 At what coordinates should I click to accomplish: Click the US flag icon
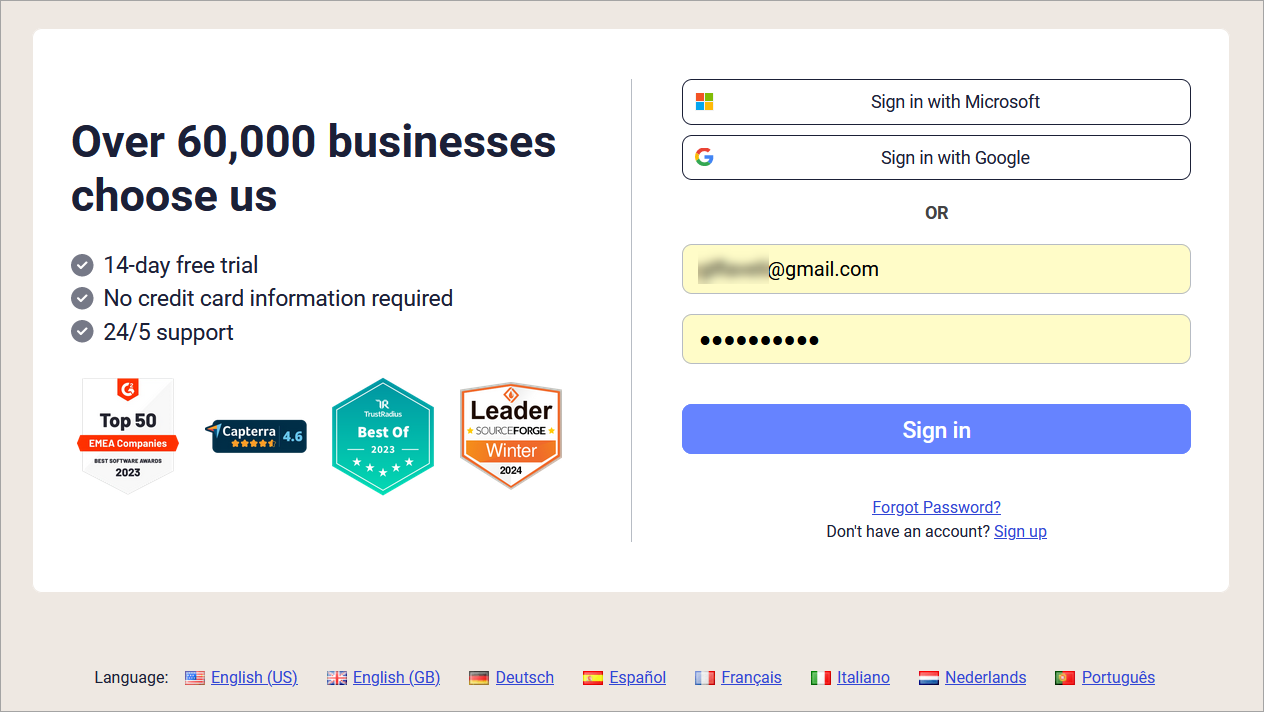[x=194, y=677]
